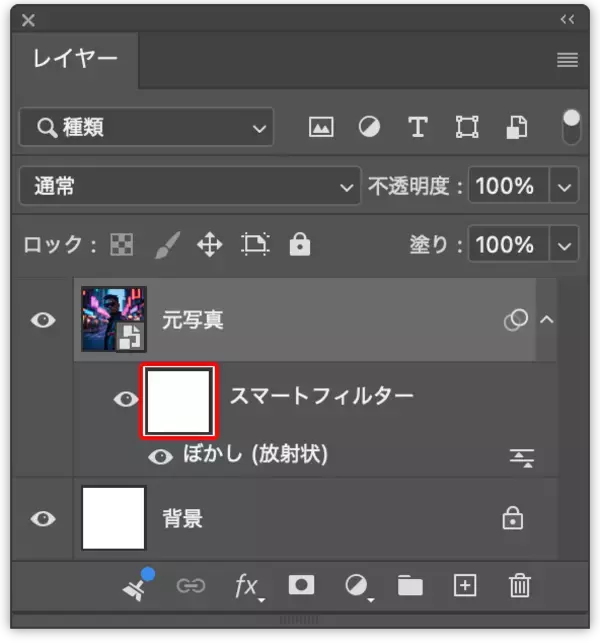Image resolution: width=600 pixels, height=643 pixels.
Task: Click the link layers icon
Action: (x=191, y=586)
